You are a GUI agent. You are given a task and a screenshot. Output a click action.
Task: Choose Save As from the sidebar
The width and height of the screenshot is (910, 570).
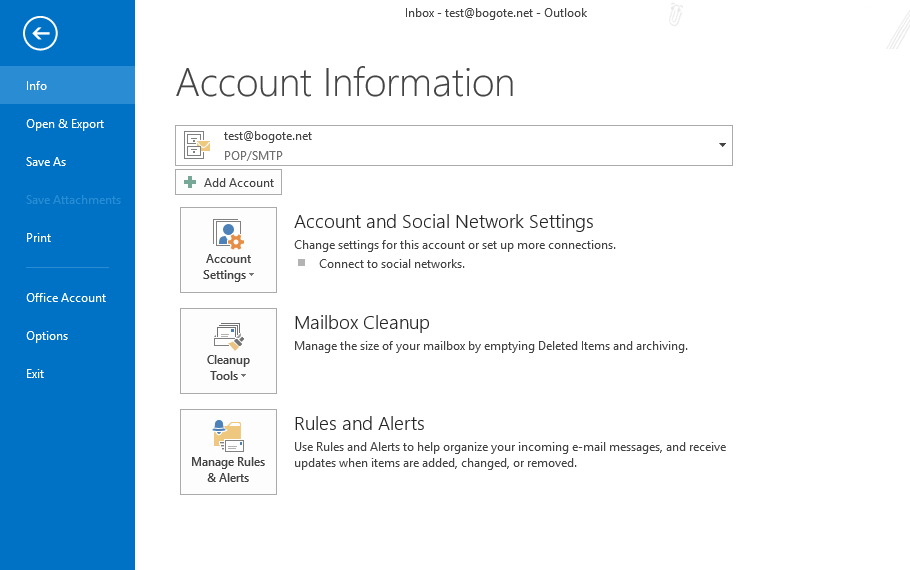pyautogui.click(x=46, y=162)
